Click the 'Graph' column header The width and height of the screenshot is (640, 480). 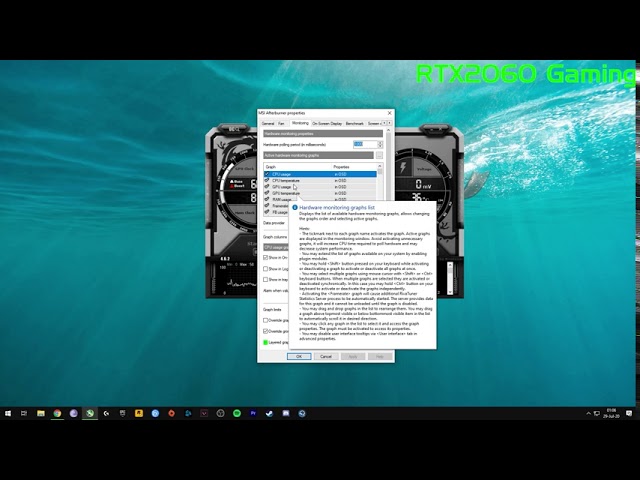tap(298, 167)
